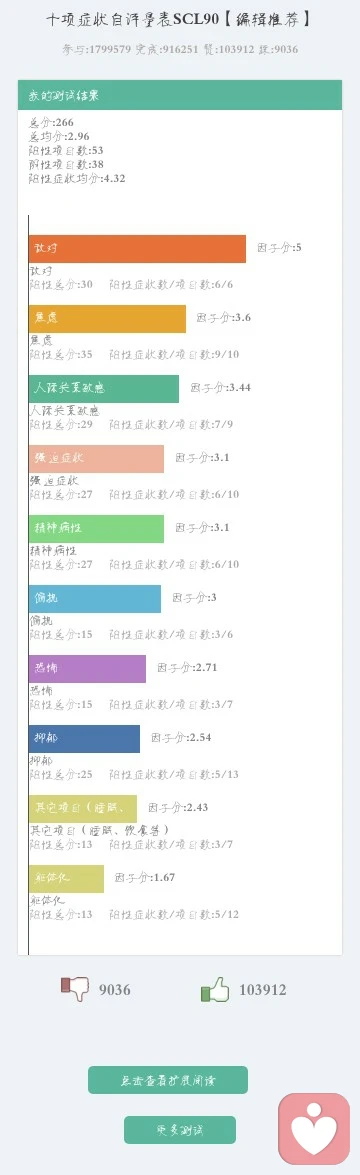Click the 103912 like count

coord(262,990)
